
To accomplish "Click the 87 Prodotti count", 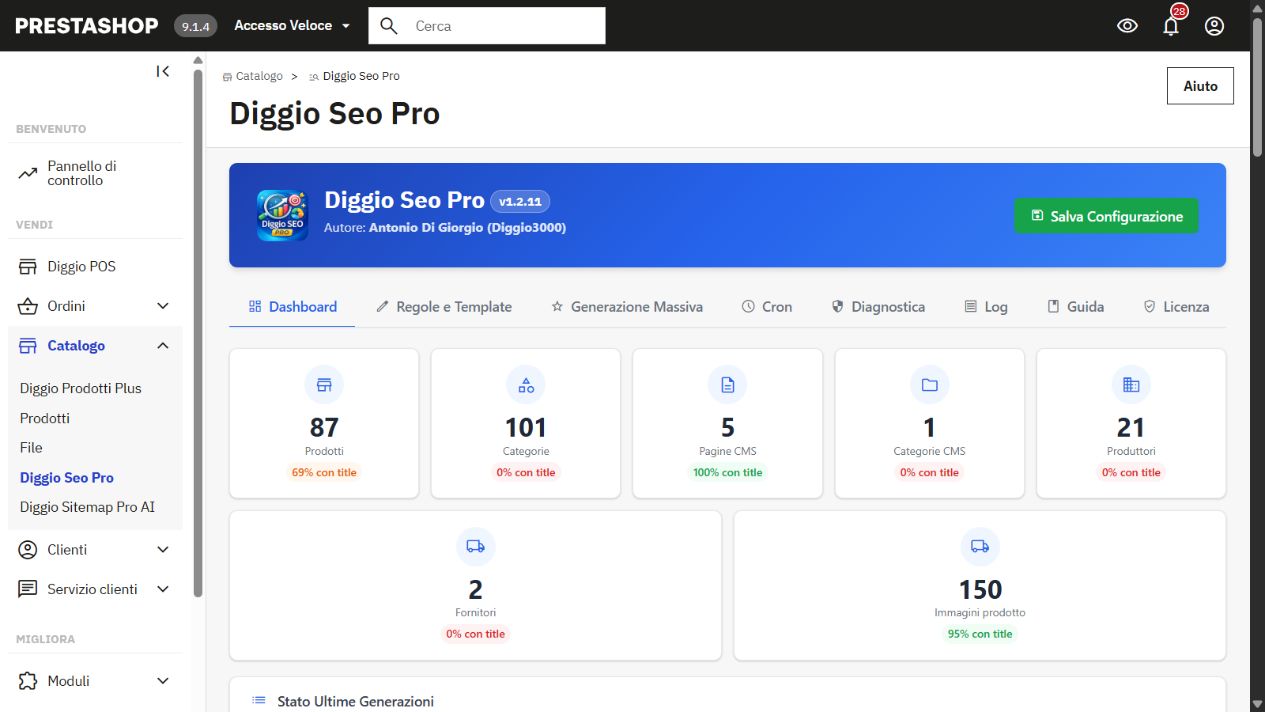I will (x=324, y=428).
